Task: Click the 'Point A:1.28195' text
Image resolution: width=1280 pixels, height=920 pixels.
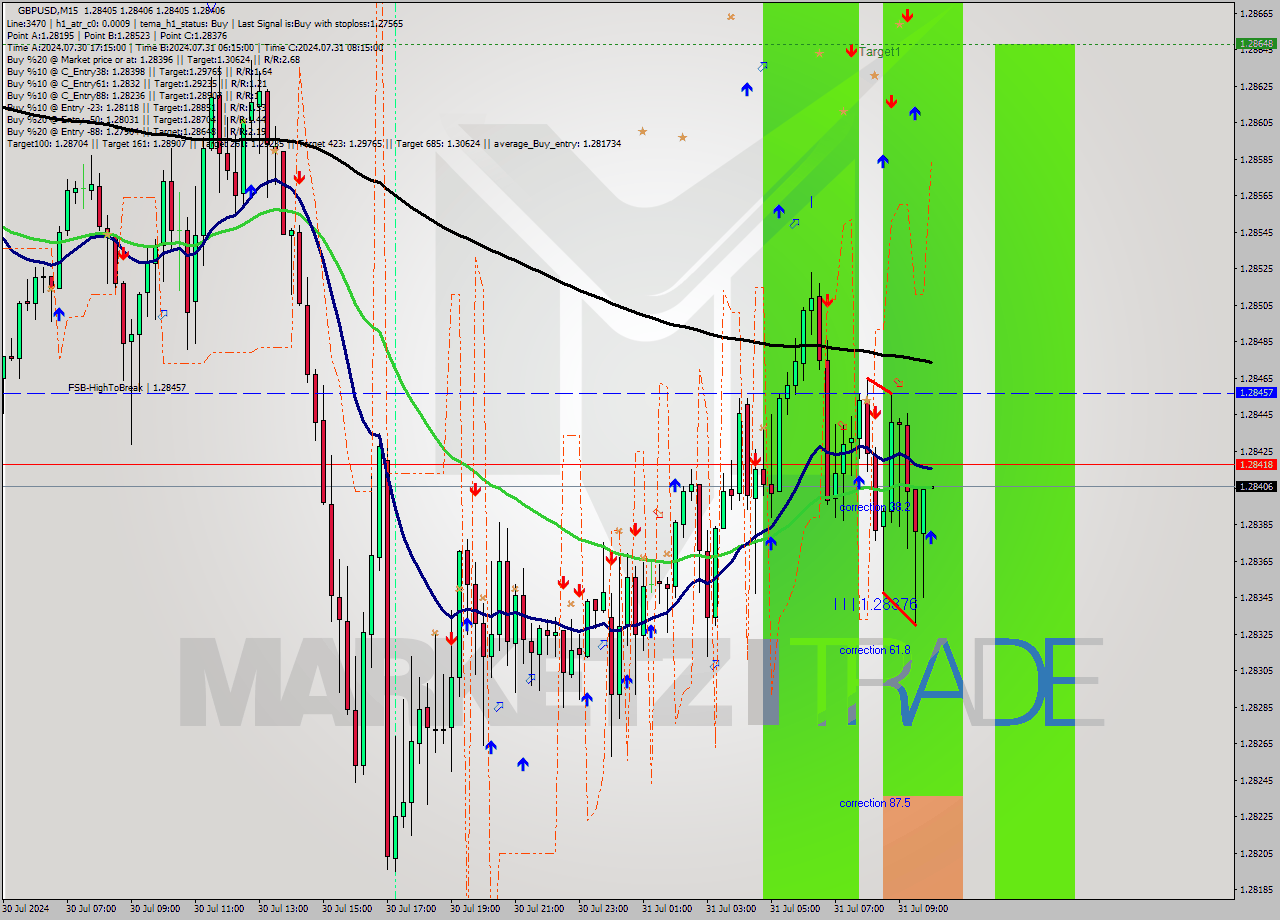Action: 40,35
